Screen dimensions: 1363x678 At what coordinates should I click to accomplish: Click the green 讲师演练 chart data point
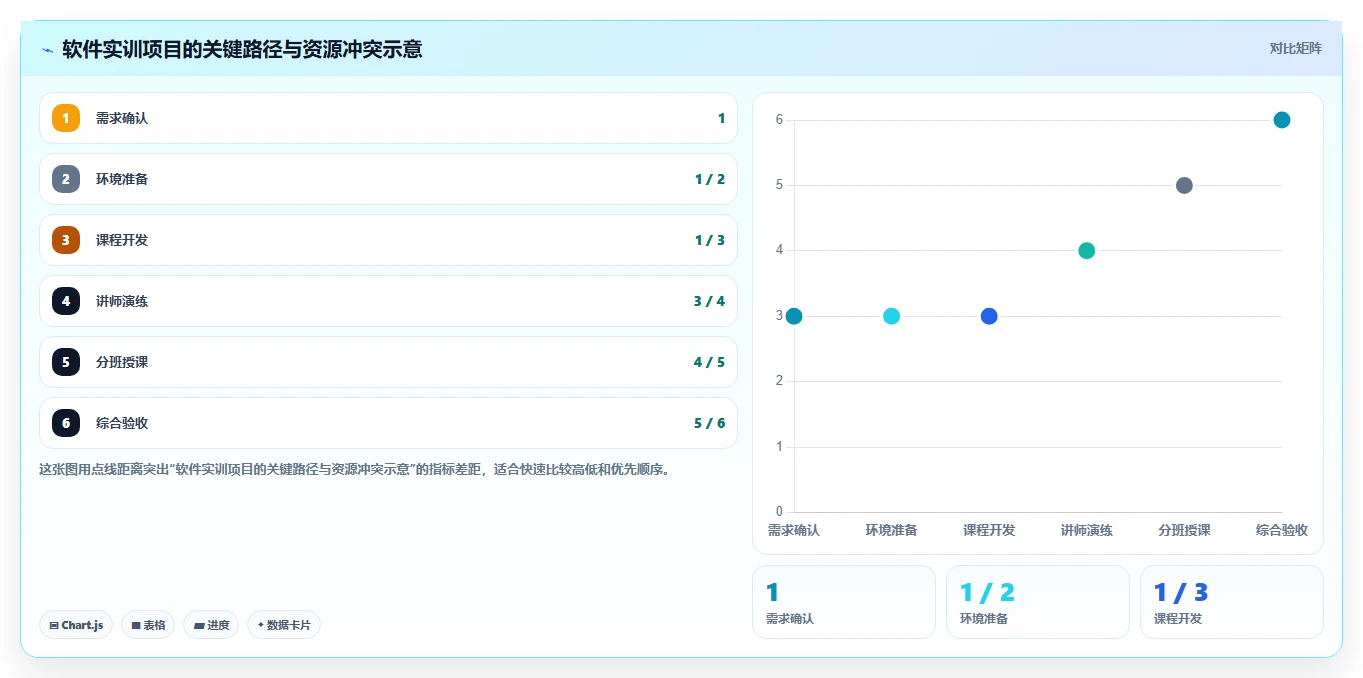[1087, 250]
